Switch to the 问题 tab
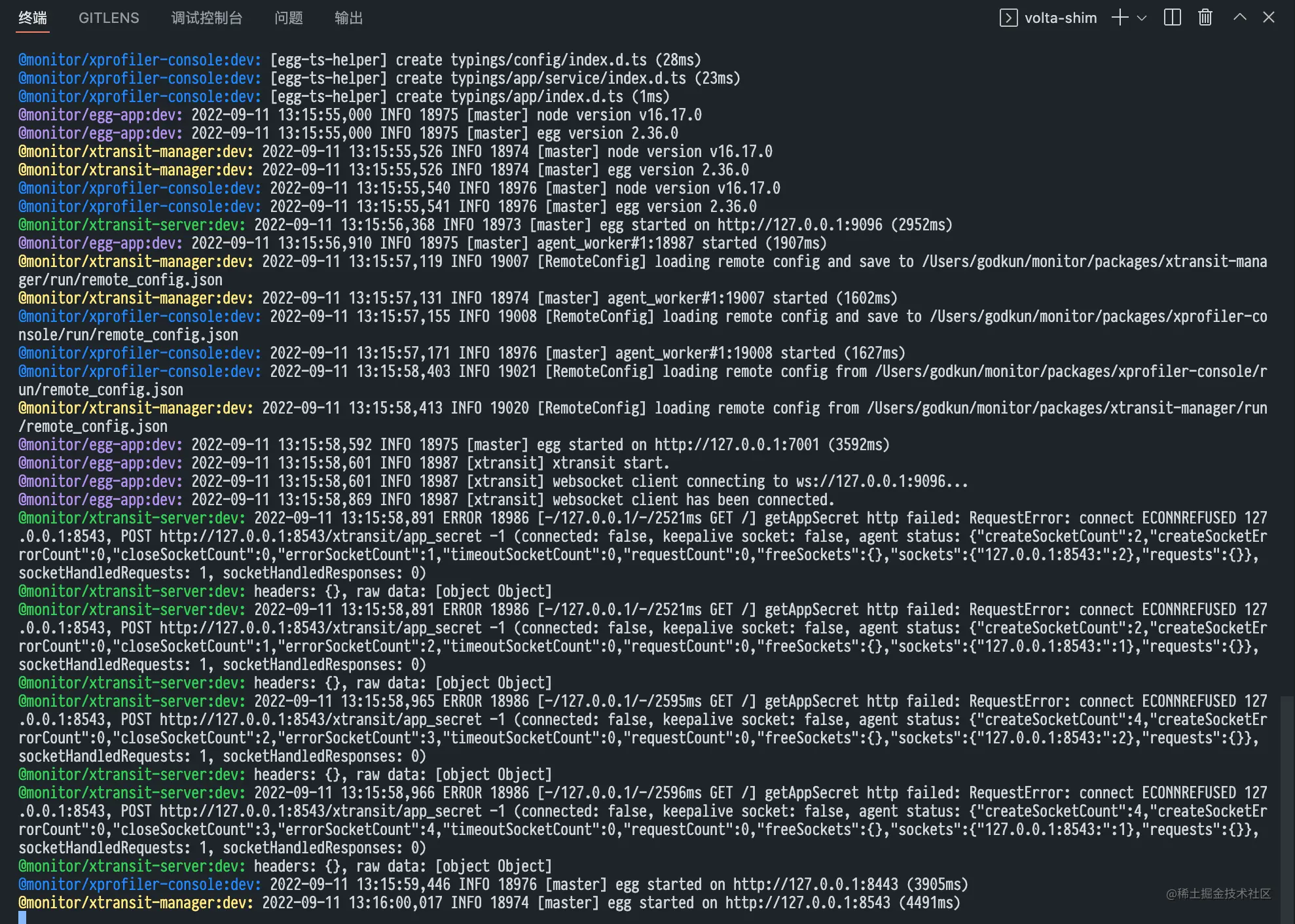1295x924 pixels. (x=289, y=18)
